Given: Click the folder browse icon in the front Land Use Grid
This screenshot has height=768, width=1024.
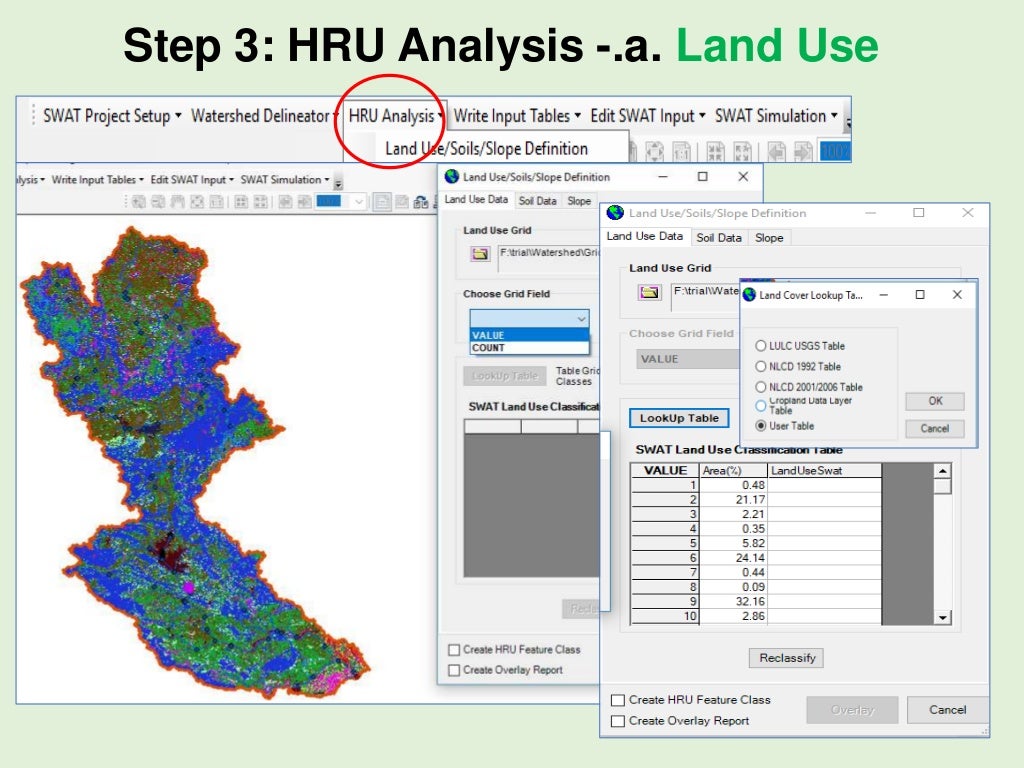Looking at the screenshot, I should coord(651,293).
